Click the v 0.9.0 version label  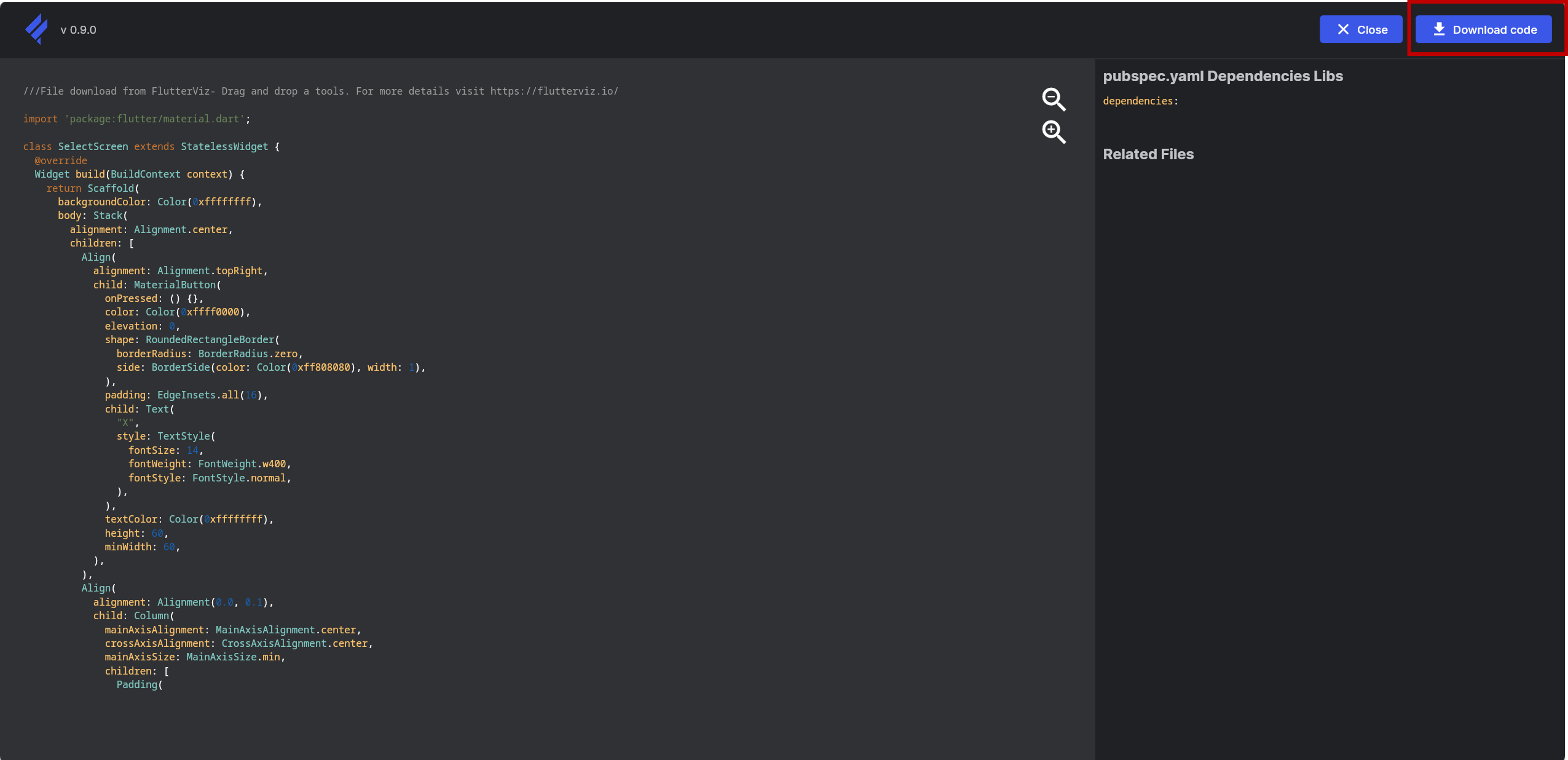[78, 29]
